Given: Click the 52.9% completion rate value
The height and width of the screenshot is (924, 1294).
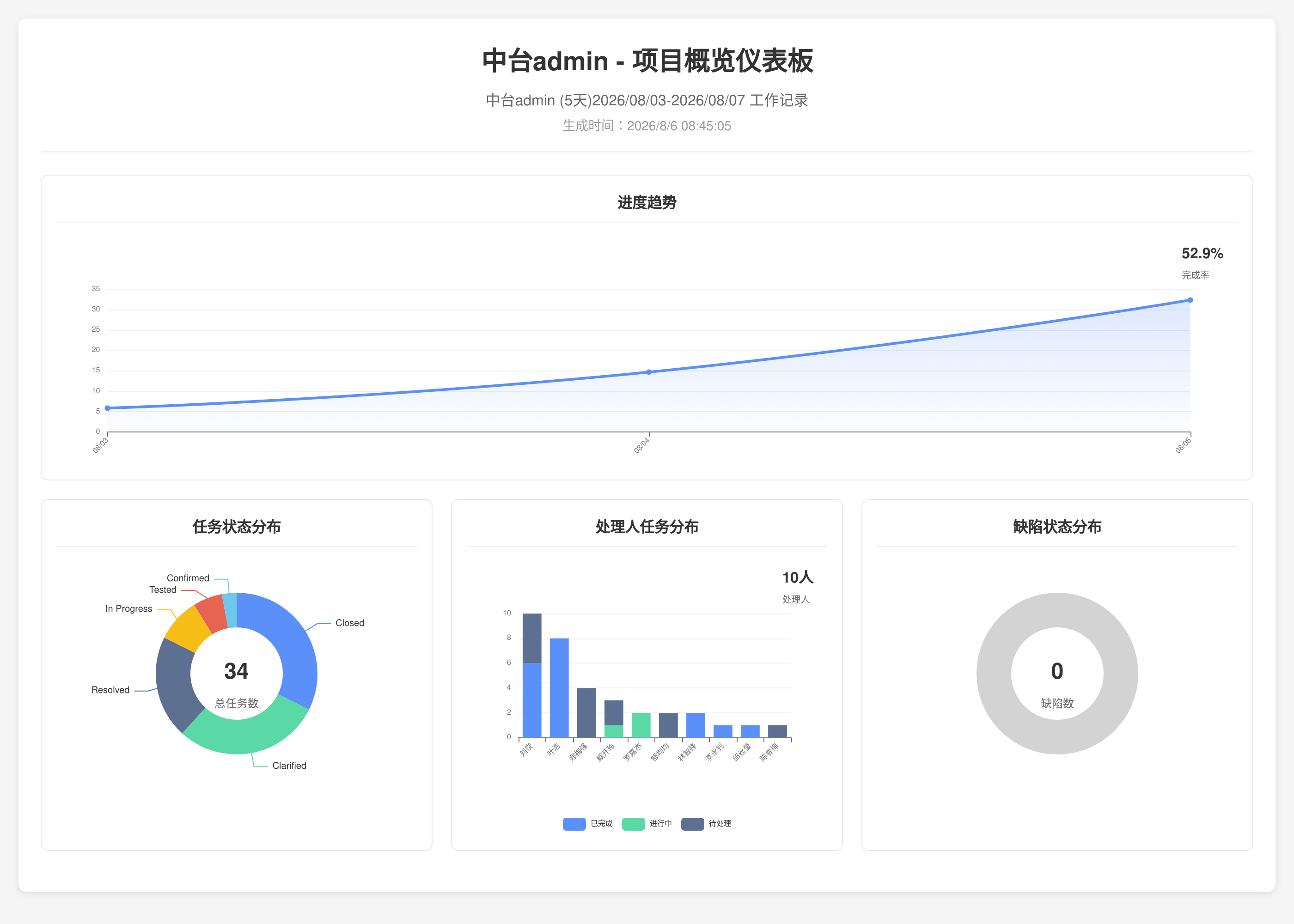Looking at the screenshot, I should [1202, 254].
